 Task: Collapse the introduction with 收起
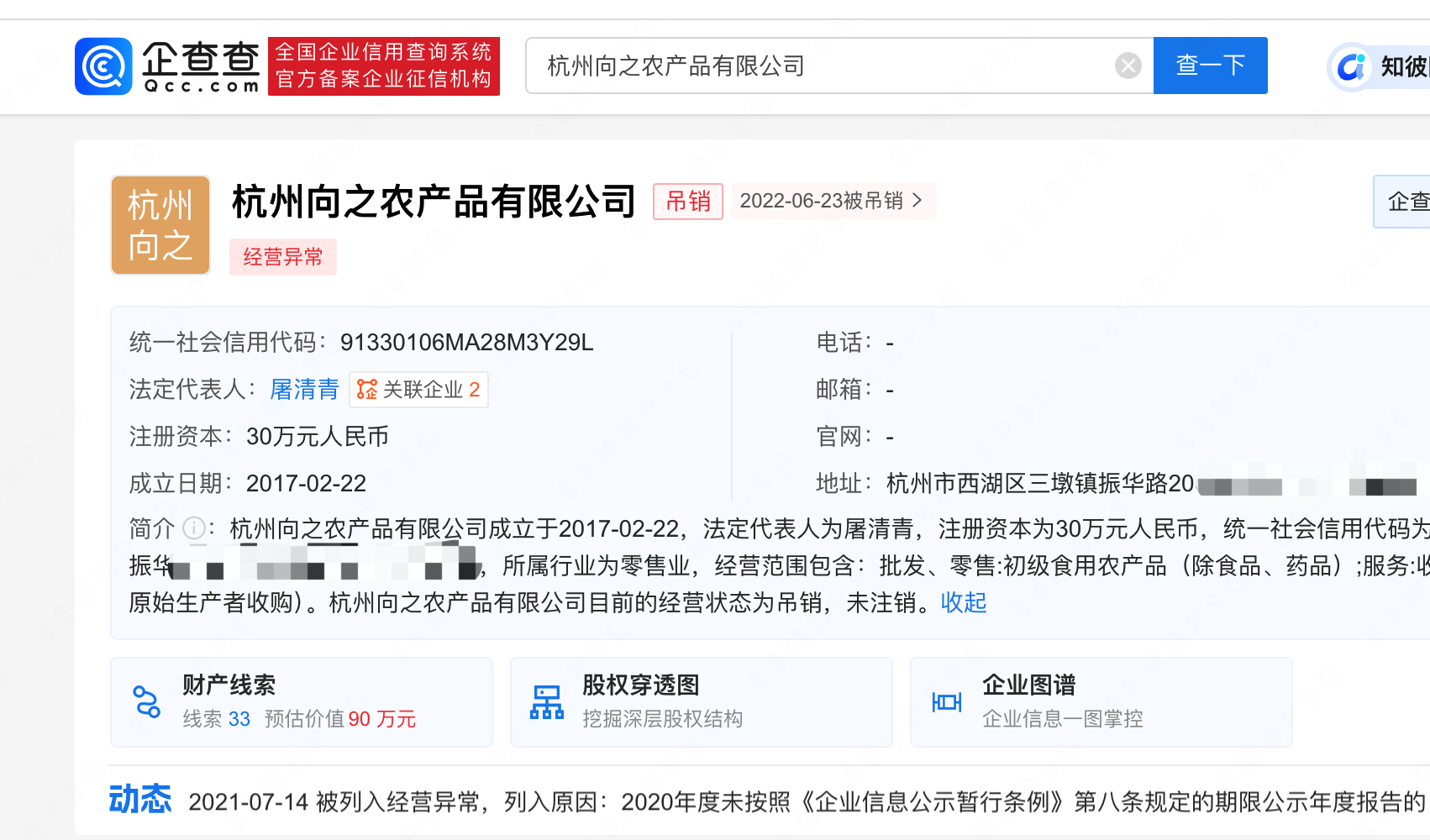[963, 602]
